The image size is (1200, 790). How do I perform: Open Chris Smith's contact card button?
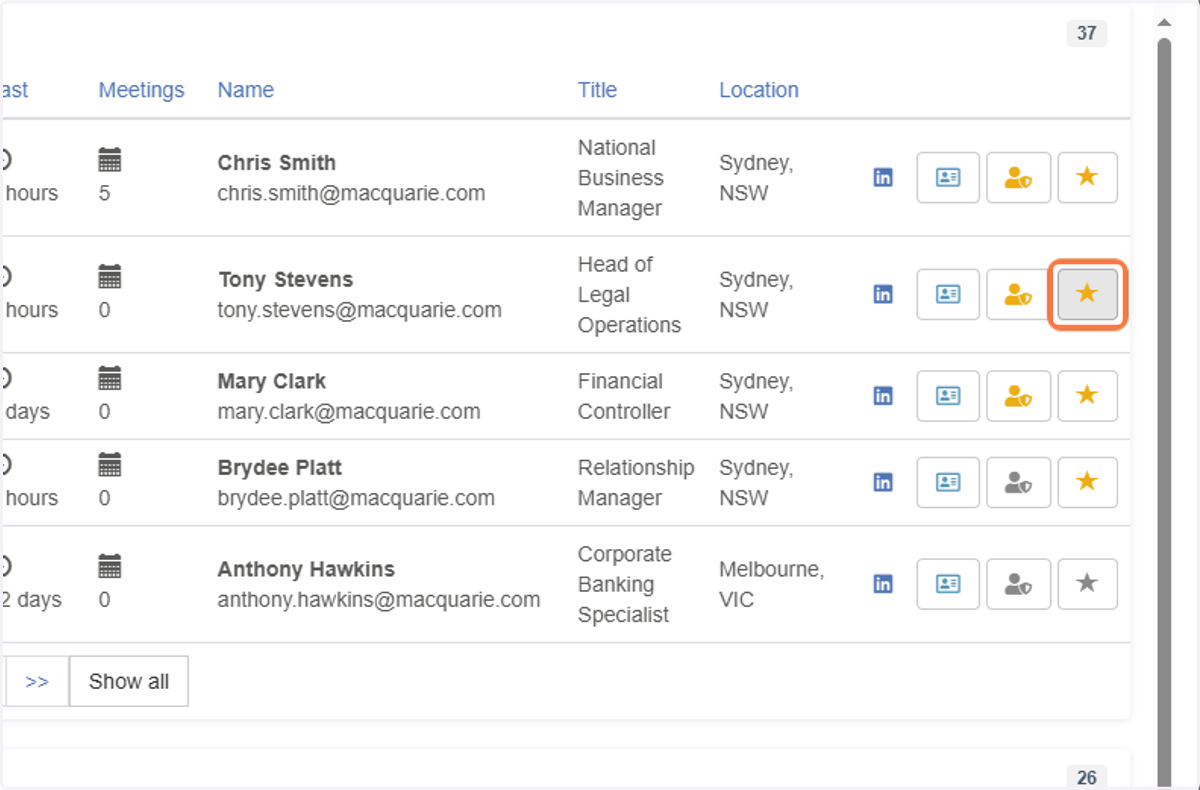[948, 178]
